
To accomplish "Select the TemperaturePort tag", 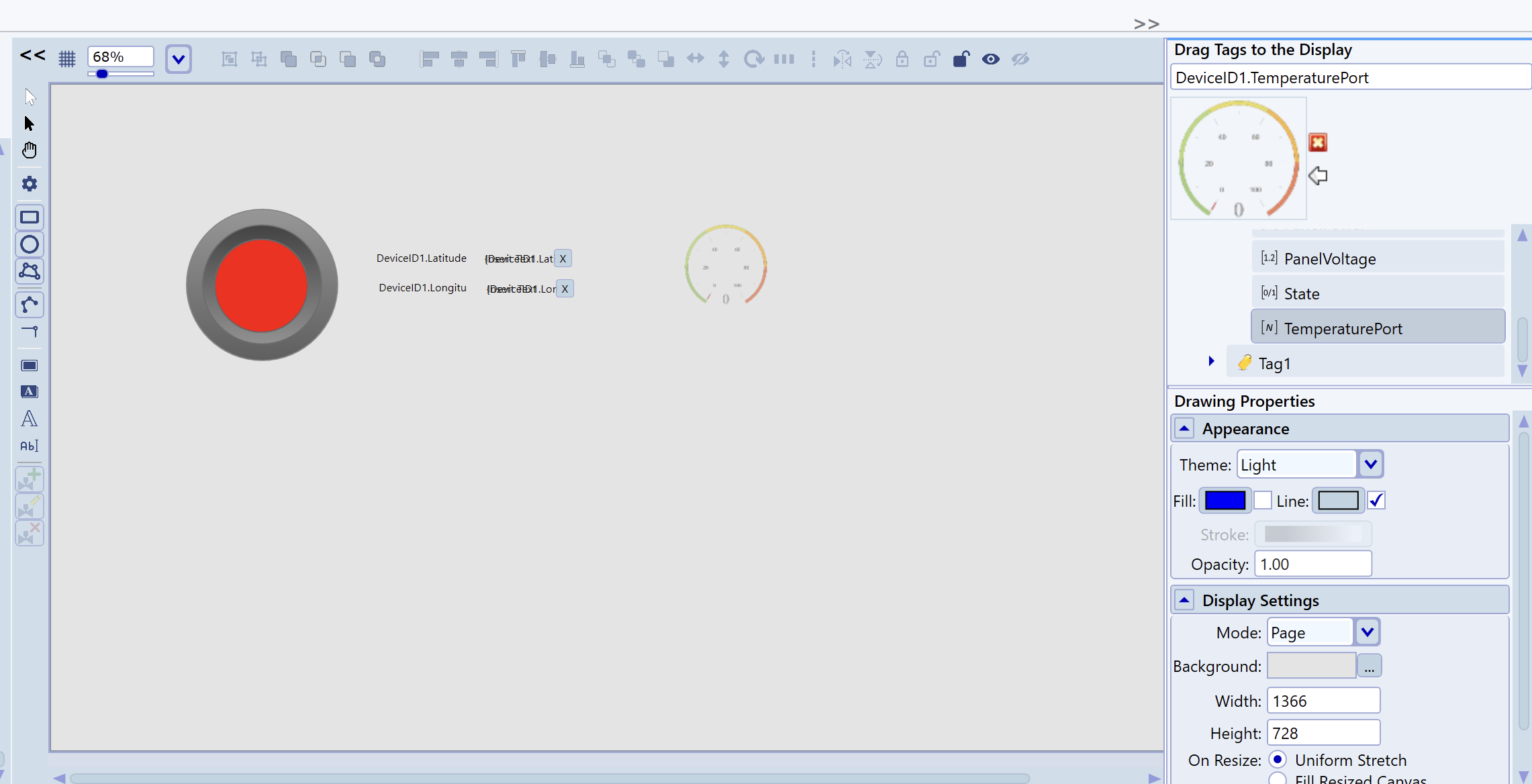I will 1378,327.
